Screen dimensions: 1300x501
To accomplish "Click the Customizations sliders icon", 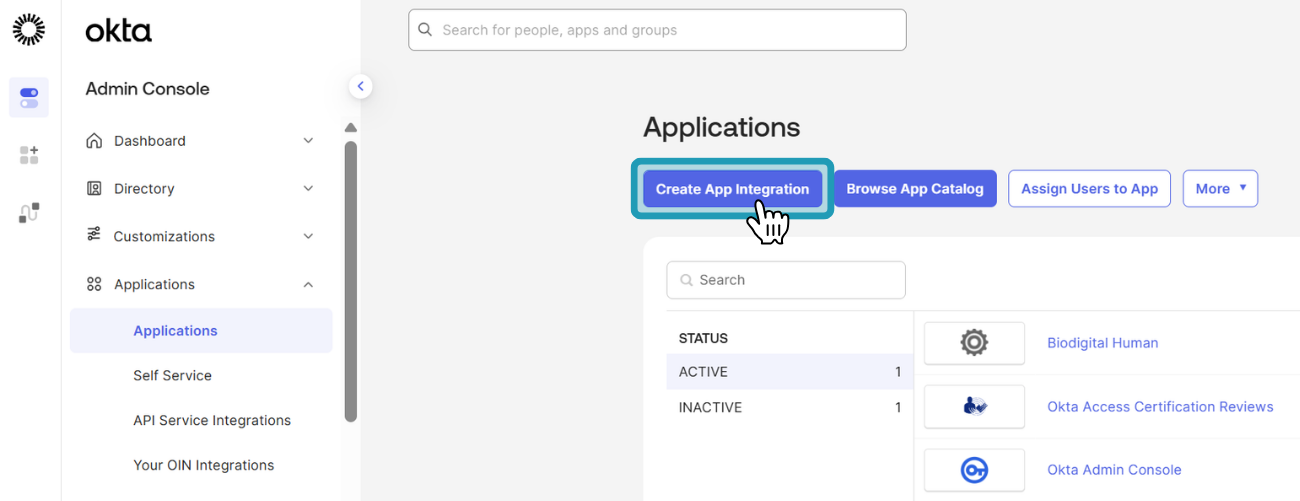I will (94, 235).
